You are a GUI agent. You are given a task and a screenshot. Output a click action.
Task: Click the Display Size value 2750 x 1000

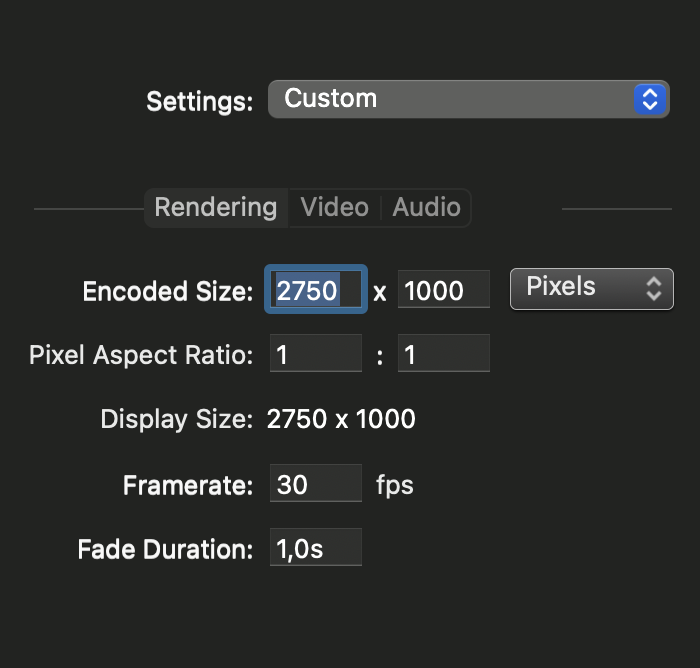point(341,419)
